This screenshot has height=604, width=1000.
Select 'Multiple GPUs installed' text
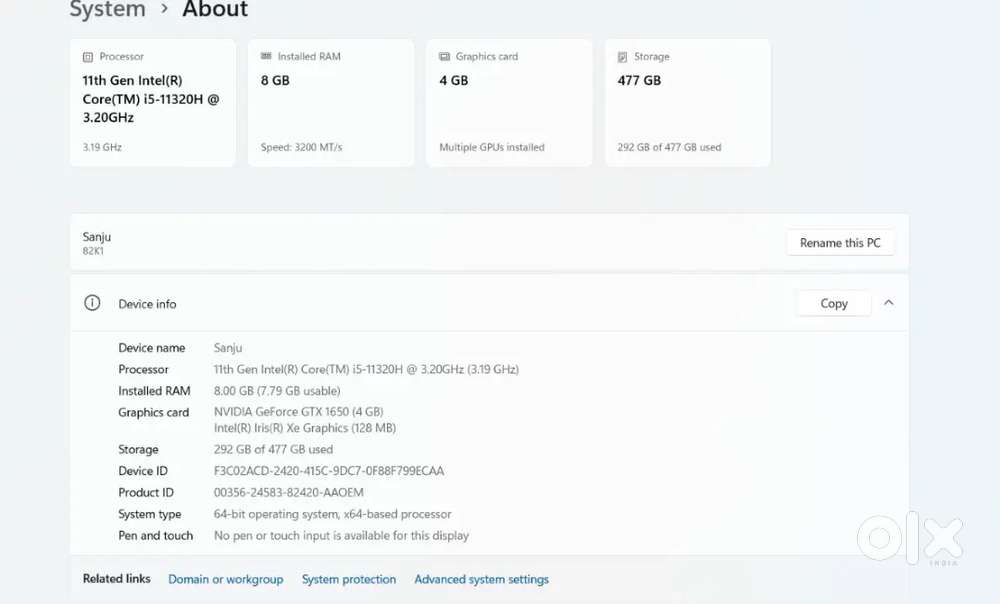click(492, 147)
